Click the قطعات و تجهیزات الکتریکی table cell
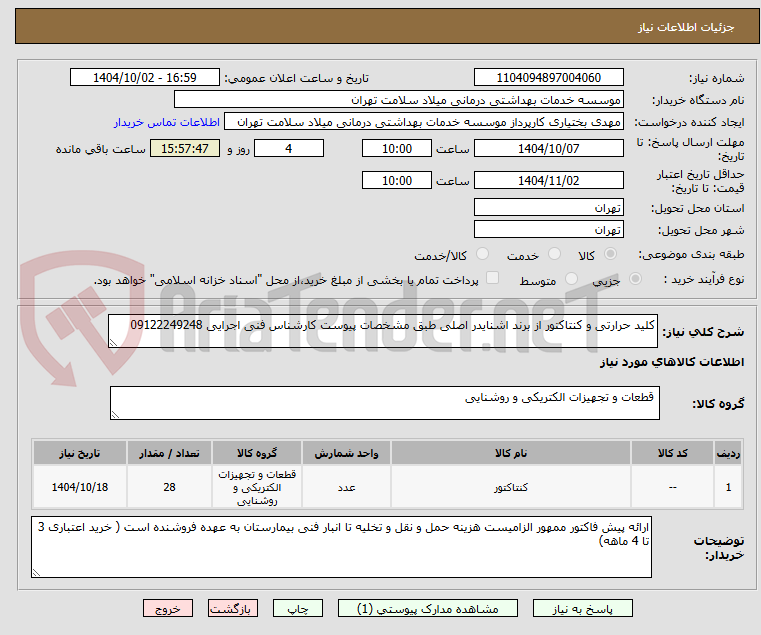Image resolution: width=761 pixels, height=635 pixels. coord(257,487)
